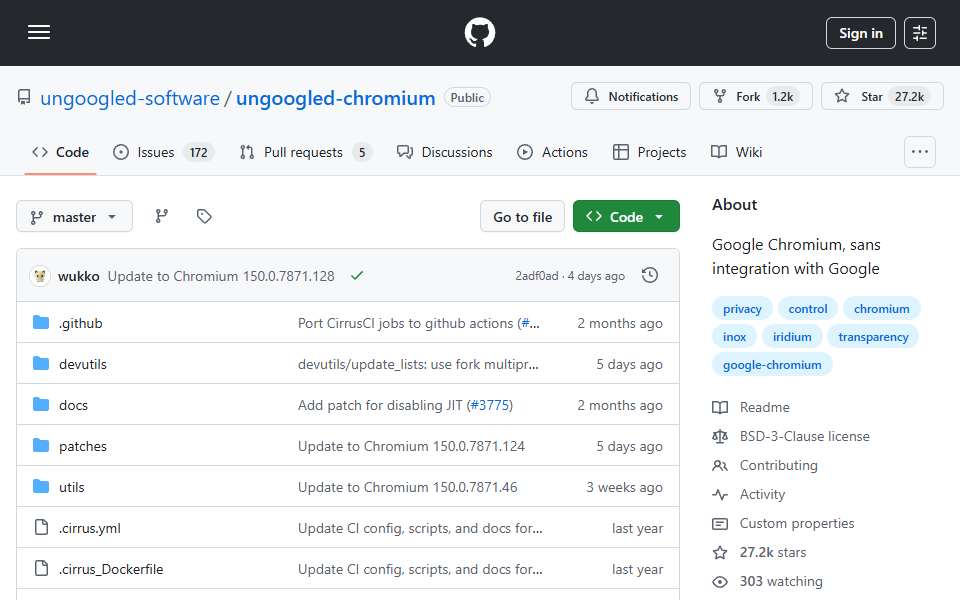Open the wukko author link
The width and height of the screenshot is (960, 600).
(x=78, y=277)
